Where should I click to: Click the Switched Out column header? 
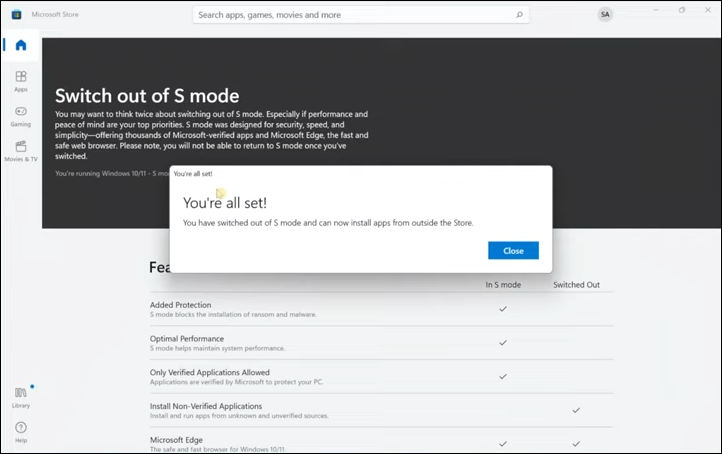point(576,285)
